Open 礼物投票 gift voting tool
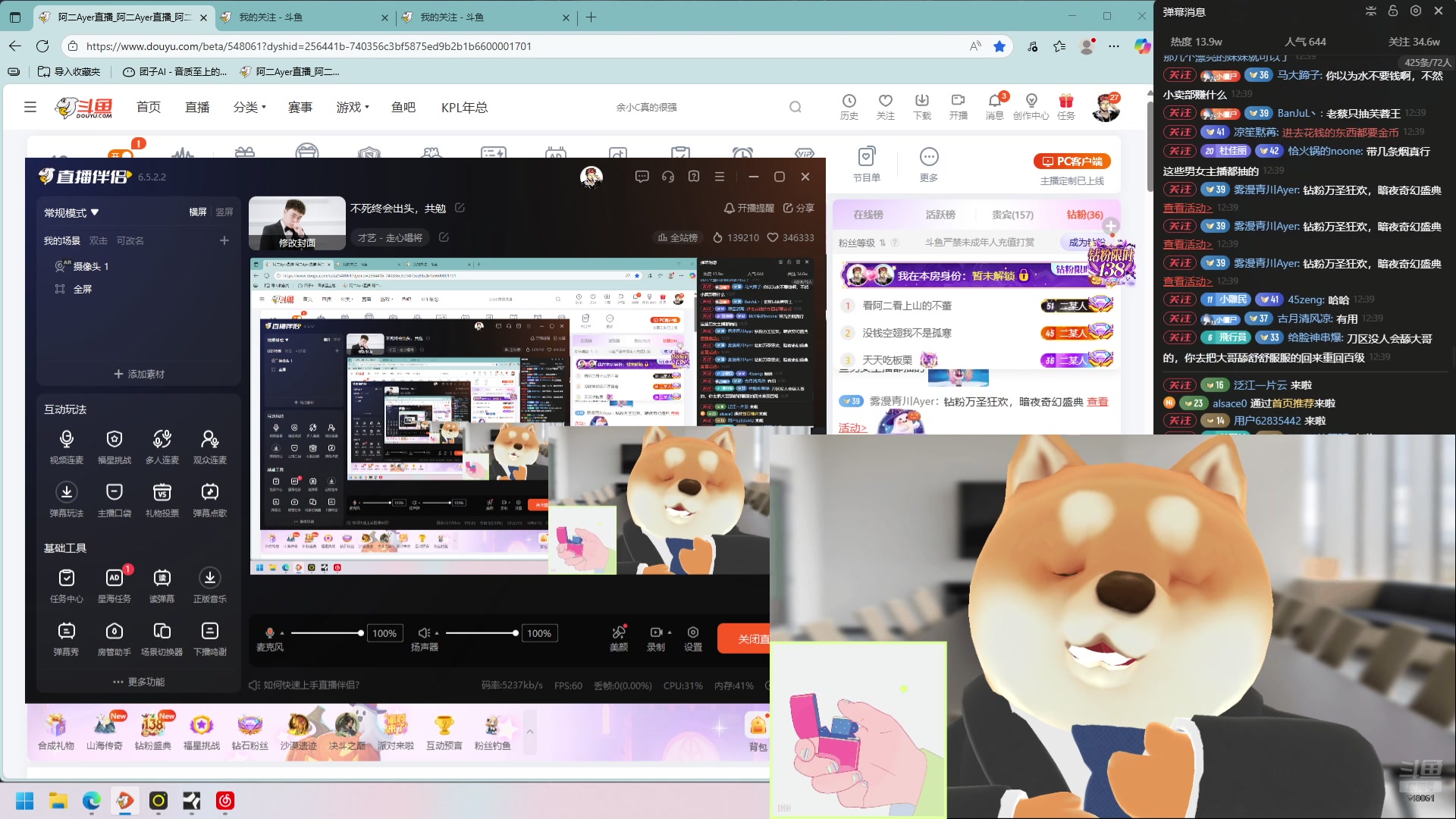This screenshot has height=819, width=1456. 162,493
